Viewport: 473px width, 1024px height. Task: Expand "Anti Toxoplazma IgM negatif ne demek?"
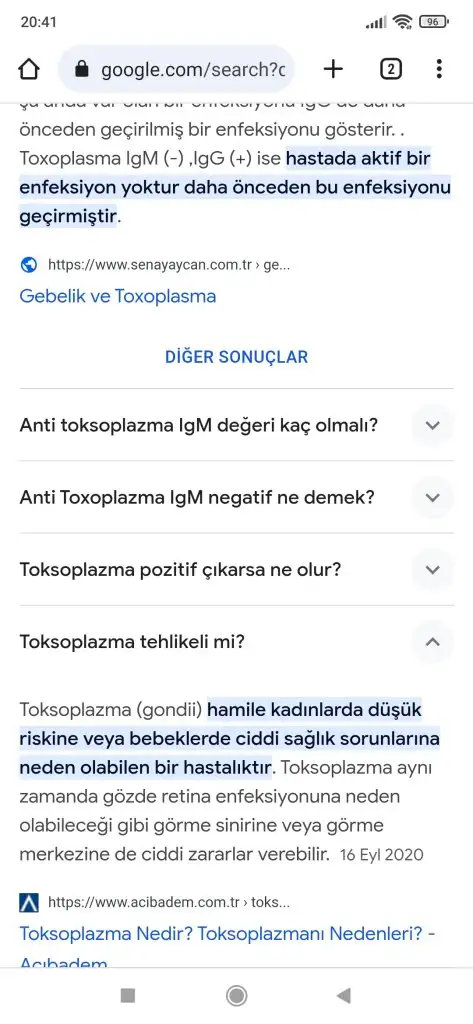tap(236, 498)
